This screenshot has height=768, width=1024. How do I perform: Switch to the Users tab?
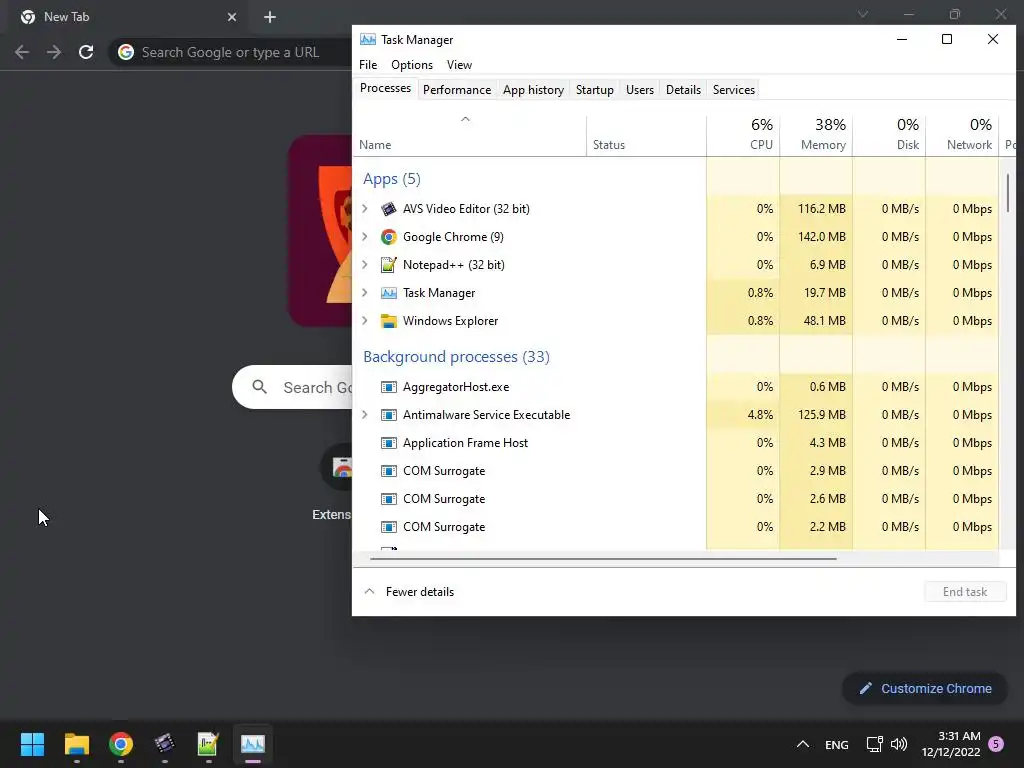tap(640, 89)
